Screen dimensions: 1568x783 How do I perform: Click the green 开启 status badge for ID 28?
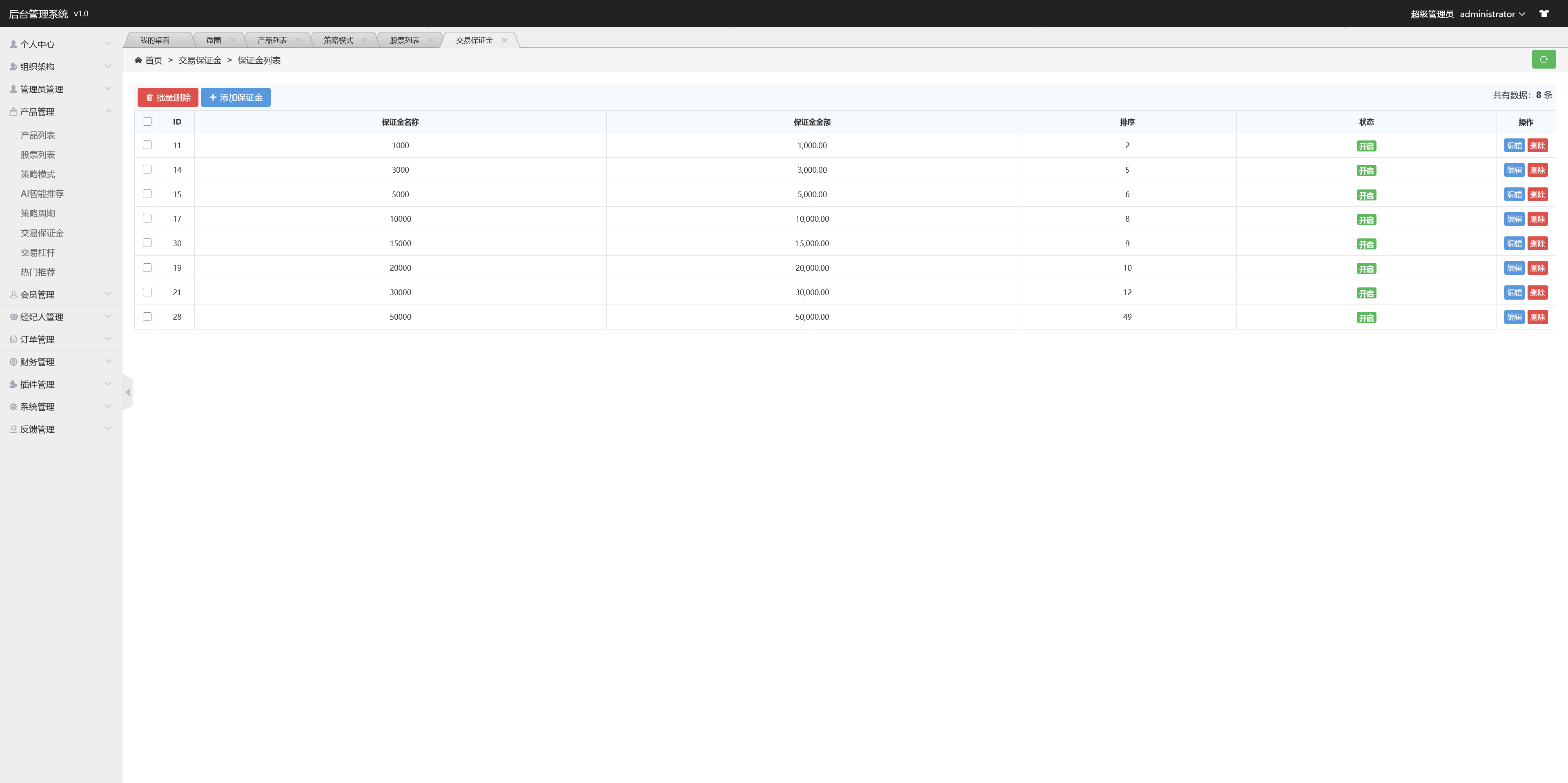pyautogui.click(x=1366, y=318)
